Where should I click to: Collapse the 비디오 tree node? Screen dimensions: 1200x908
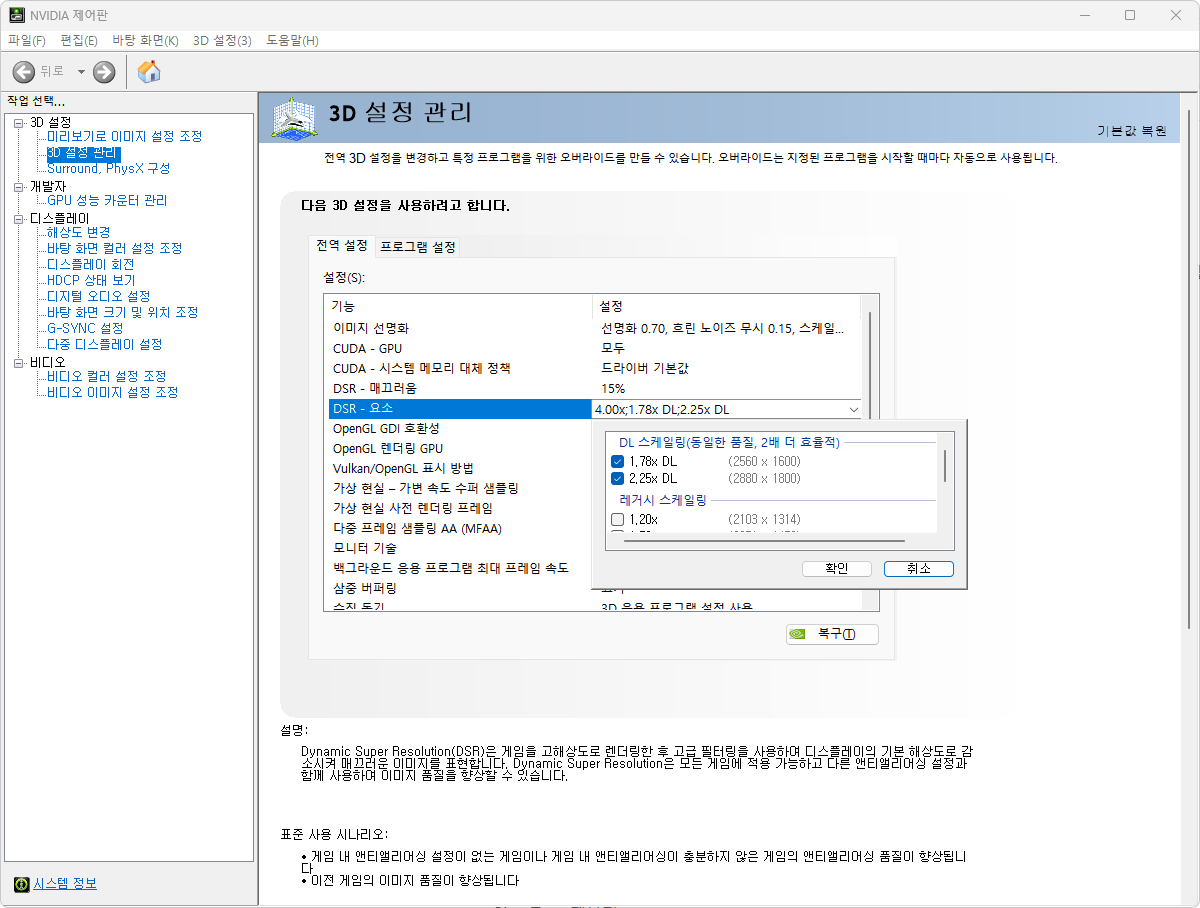pyautogui.click(x=19, y=362)
